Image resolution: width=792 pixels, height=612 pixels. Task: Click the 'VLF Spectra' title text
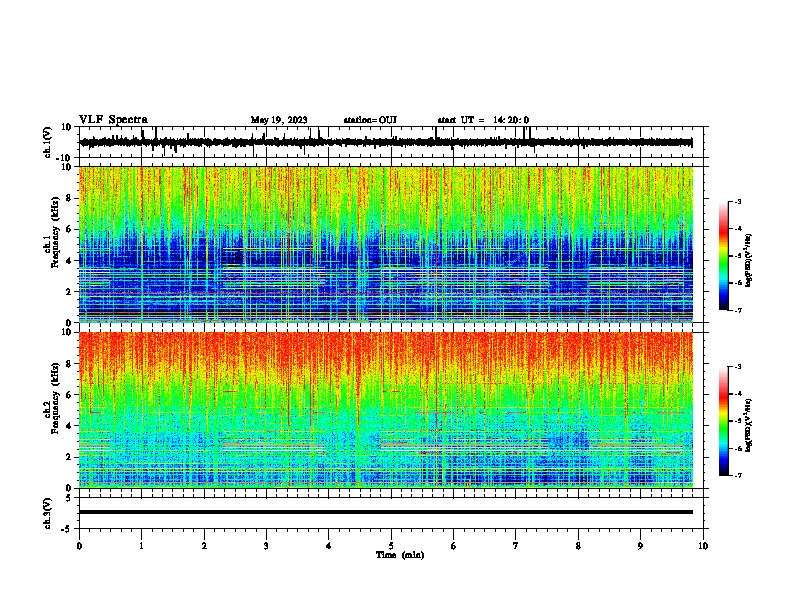[x=113, y=120]
